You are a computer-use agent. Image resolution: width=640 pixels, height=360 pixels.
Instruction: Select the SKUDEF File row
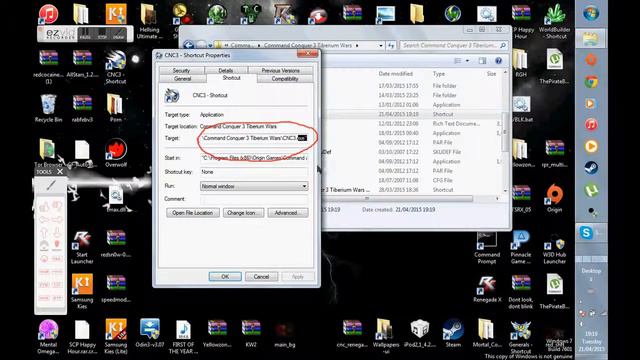click(412, 152)
